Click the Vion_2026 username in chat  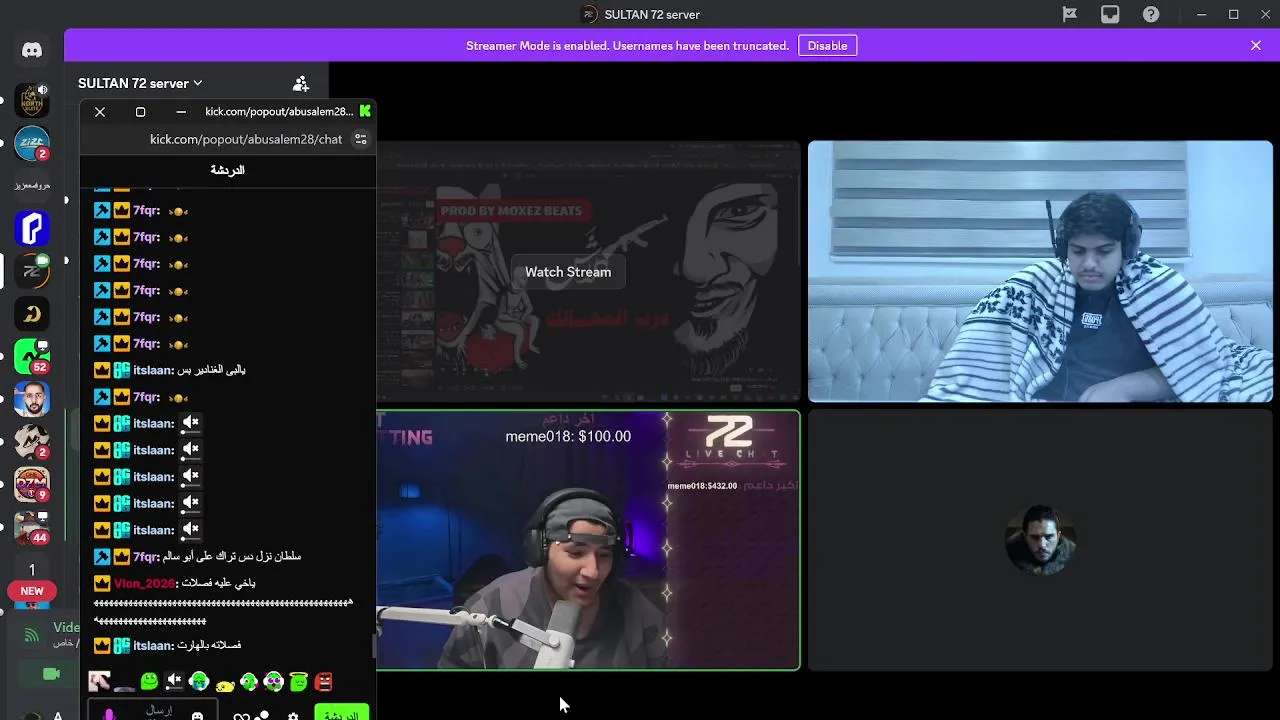point(144,583)
